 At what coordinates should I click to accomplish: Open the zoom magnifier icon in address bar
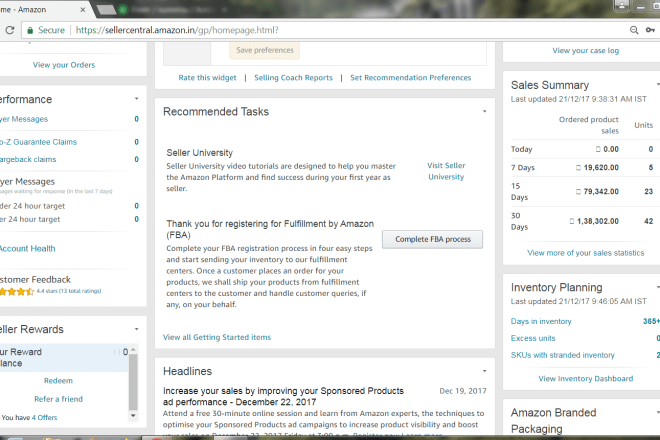pos(634,30)
